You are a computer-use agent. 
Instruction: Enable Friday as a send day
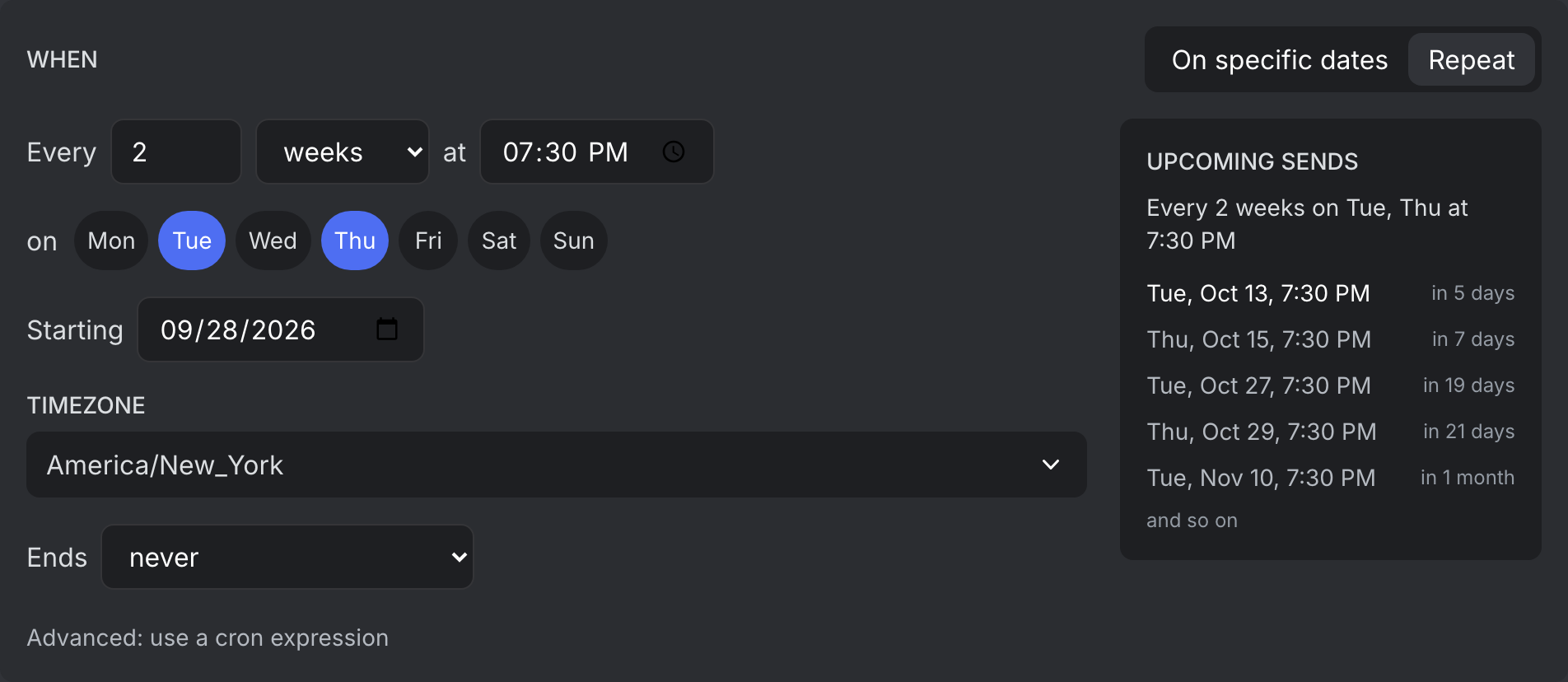(x=428, y=241)
